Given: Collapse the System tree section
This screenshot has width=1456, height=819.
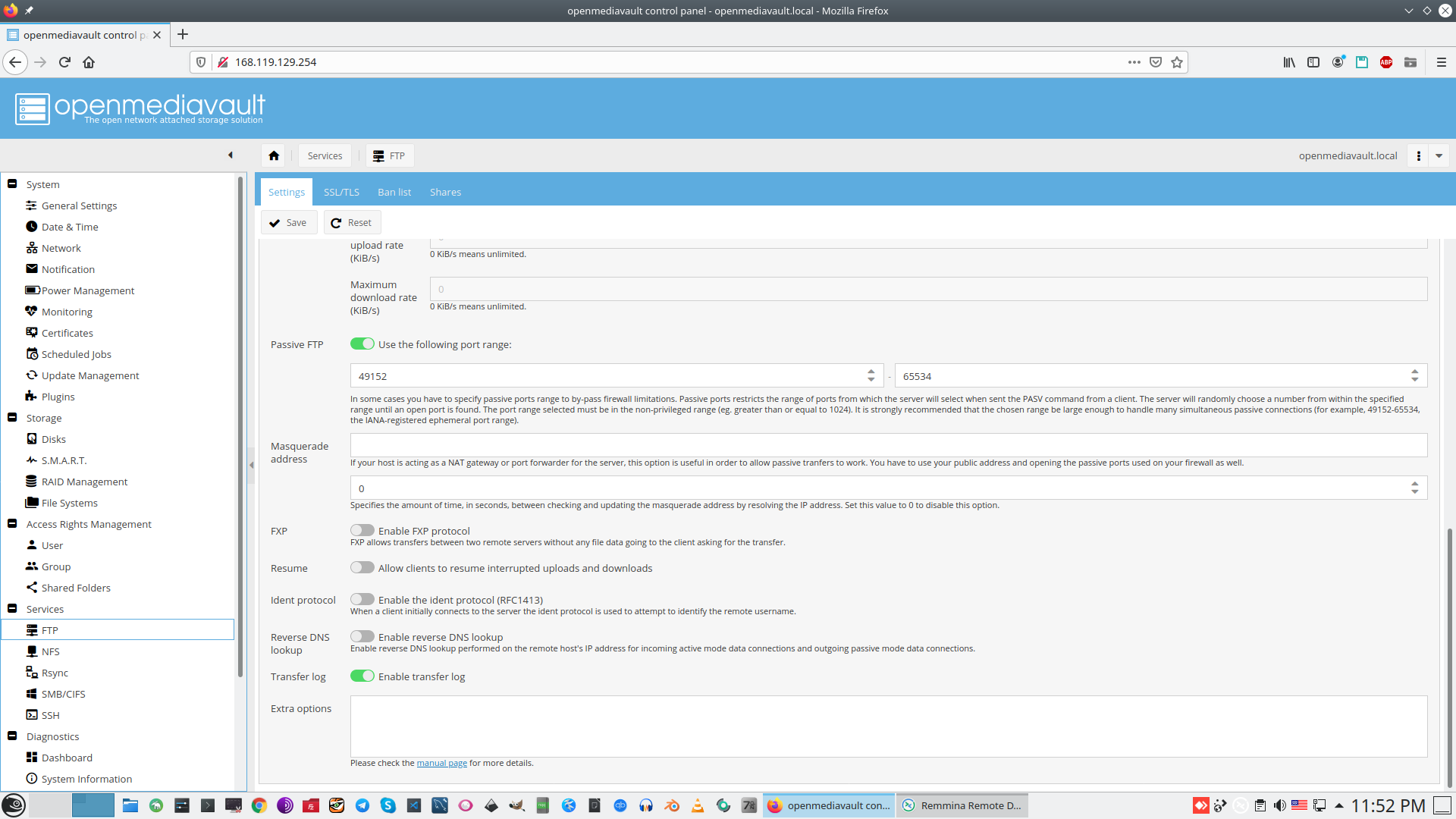Looking at the screenshot, I should (x=12, y=184).
